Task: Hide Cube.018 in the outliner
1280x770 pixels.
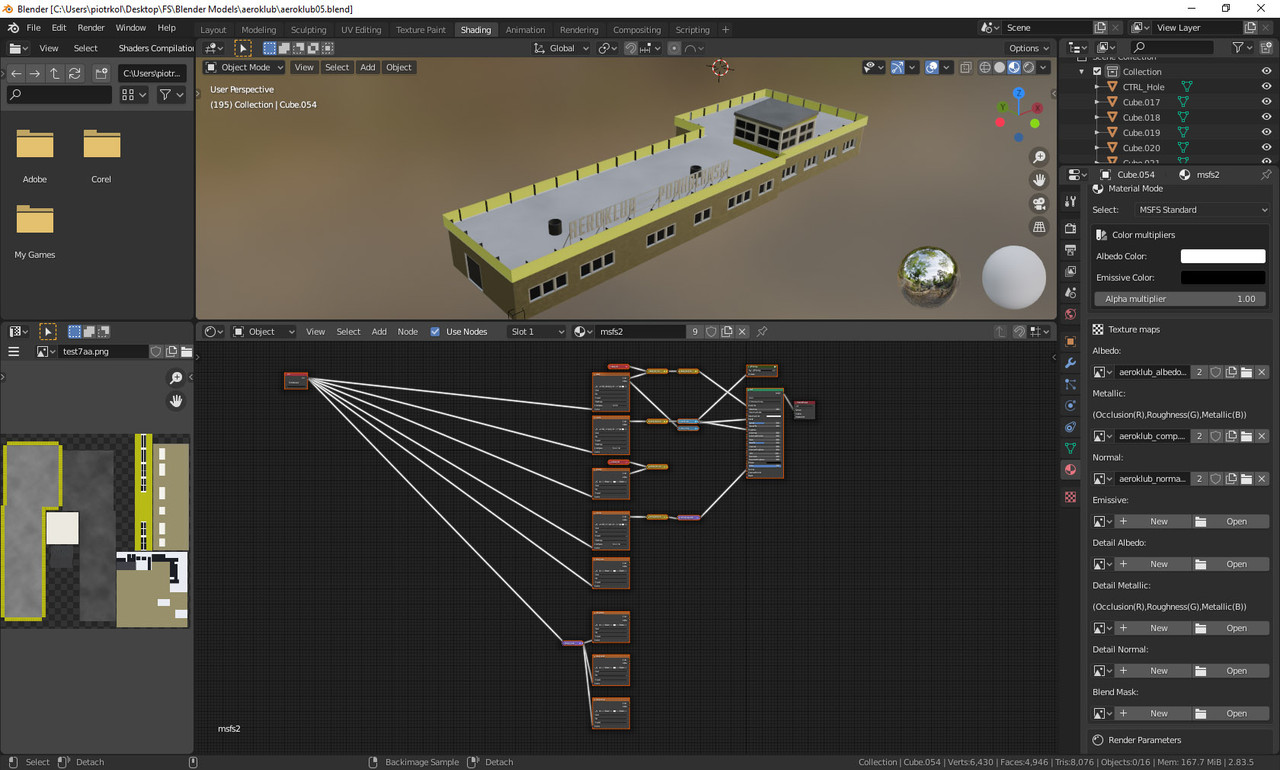Action: [1266, 117]
